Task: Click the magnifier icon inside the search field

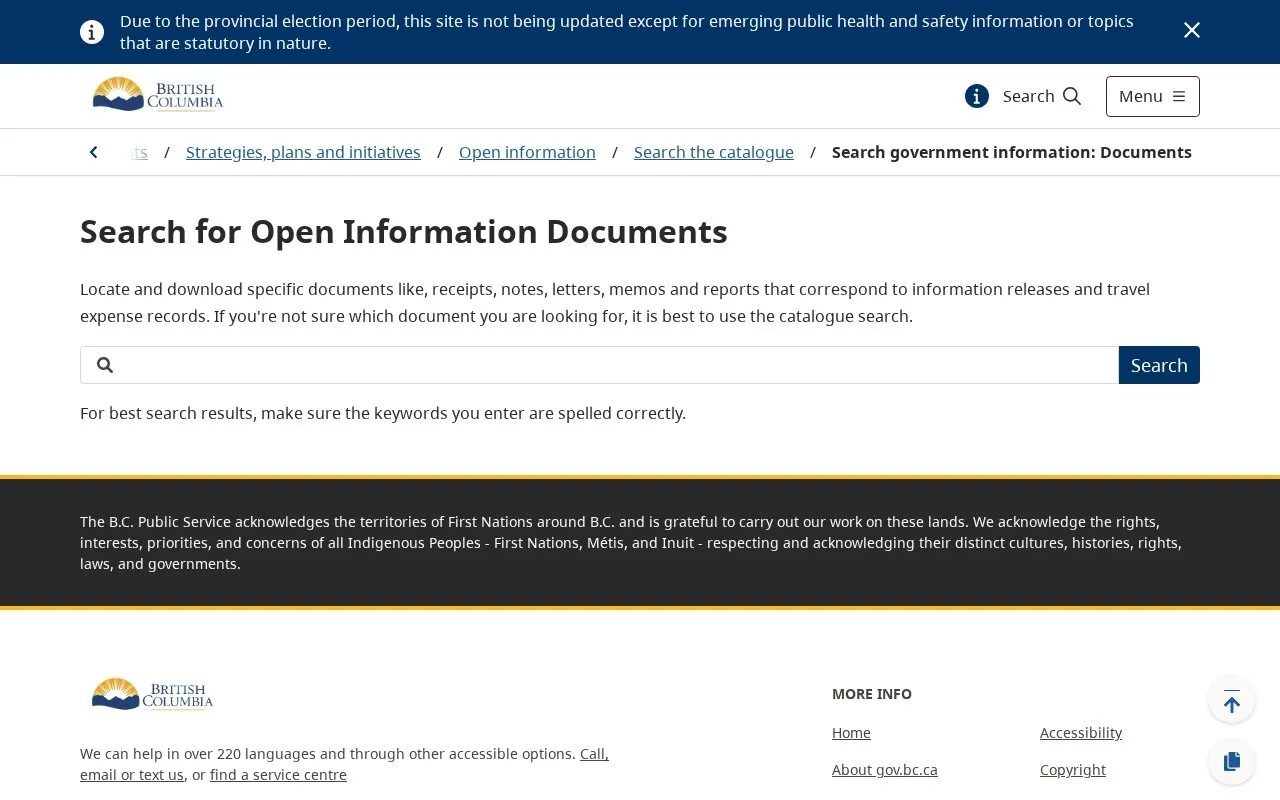Action: (x=105, y=365)
